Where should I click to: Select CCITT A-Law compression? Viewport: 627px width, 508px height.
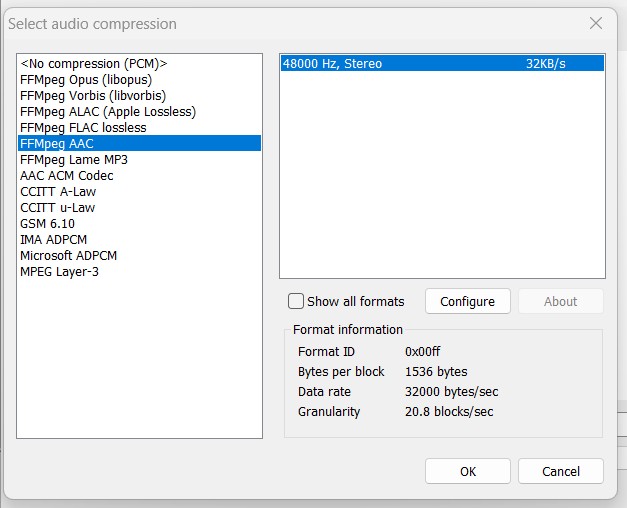coord(58,192)
